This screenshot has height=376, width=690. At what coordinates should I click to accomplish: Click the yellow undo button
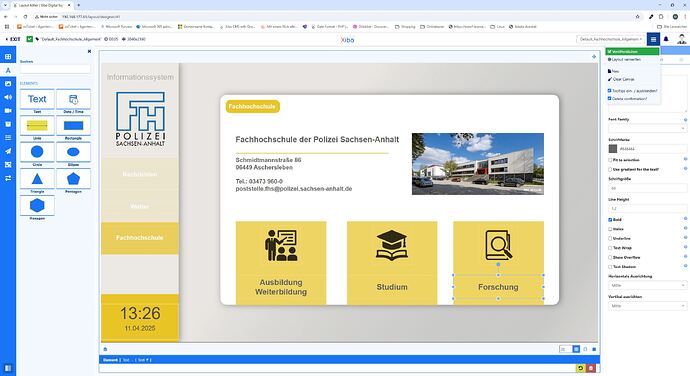580,368
